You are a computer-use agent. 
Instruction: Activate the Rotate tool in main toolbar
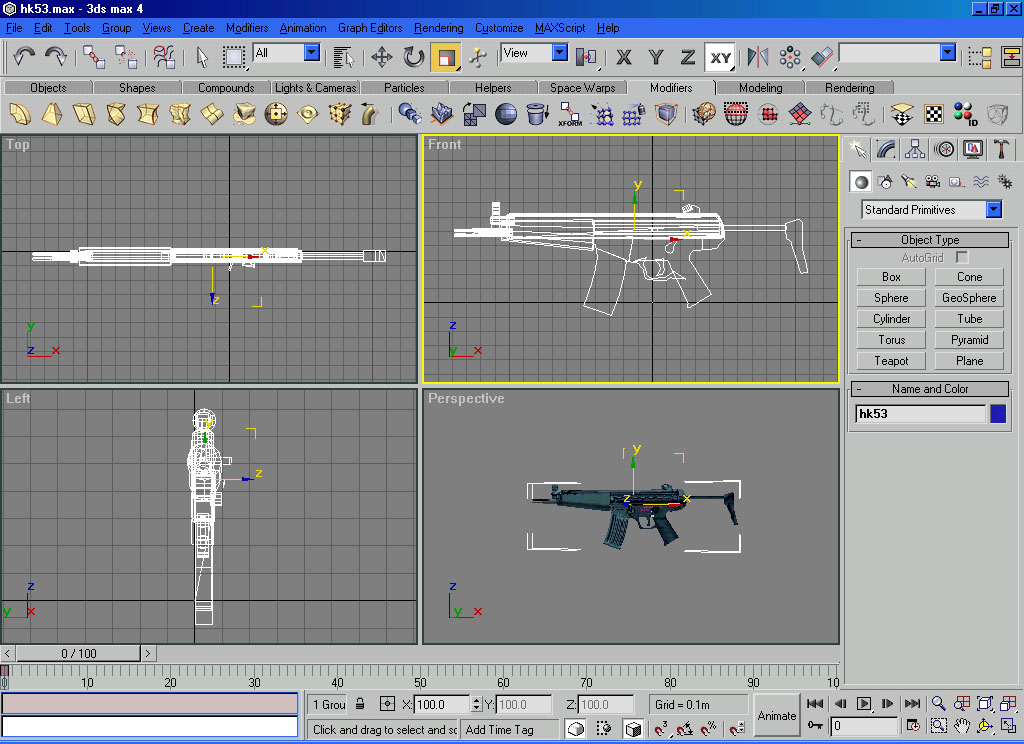(413, 57)
